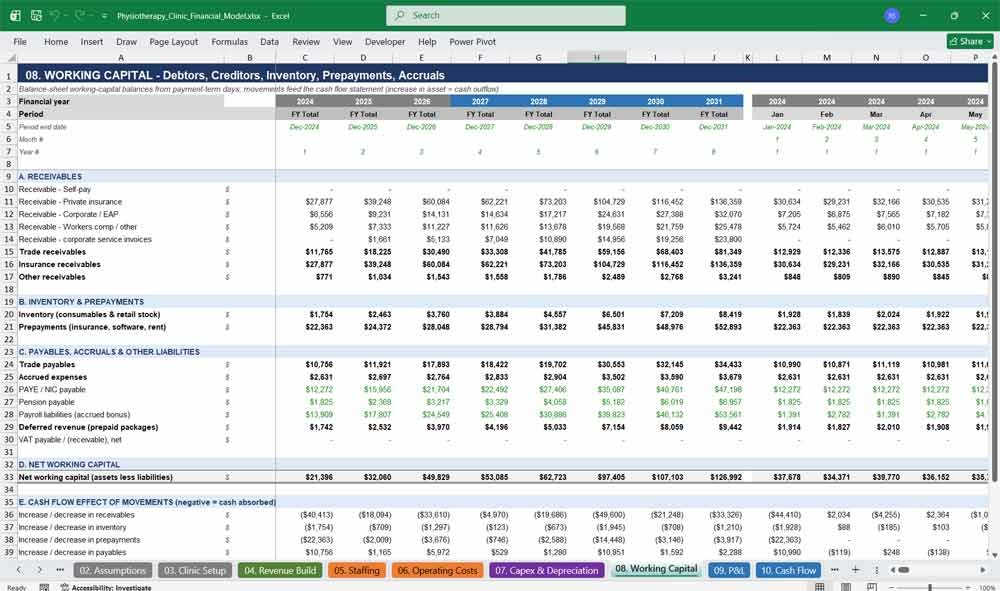Click vertical scrollbar down arrow
Image resolution: width=1000 pixels, height=591 pixels.
pyautogui.click(x=994, y=556)
